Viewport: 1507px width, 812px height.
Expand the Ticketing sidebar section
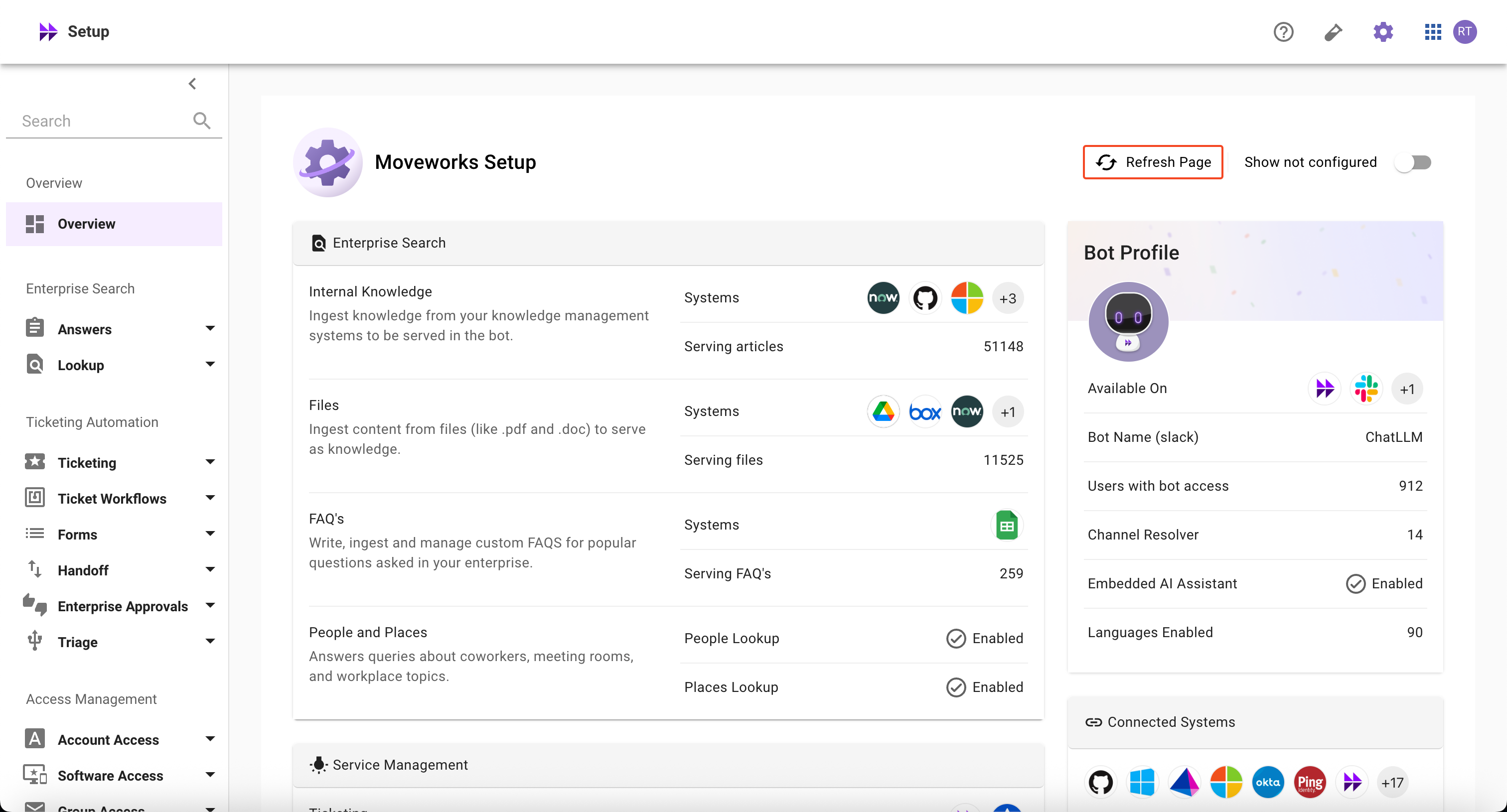point(210,462)
